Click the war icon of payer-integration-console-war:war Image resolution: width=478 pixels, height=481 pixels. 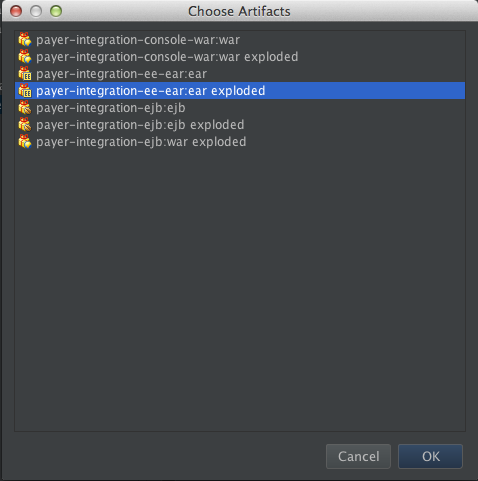25,40
